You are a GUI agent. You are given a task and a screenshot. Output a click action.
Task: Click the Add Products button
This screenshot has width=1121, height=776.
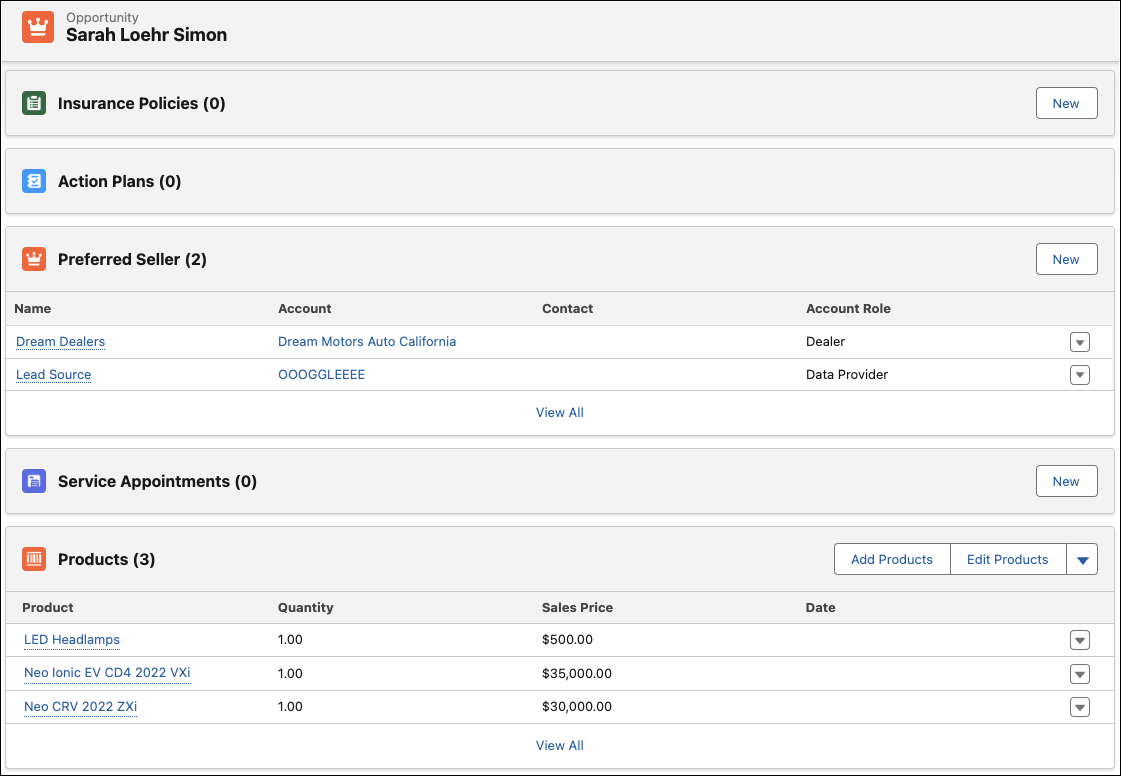point(892,559)
